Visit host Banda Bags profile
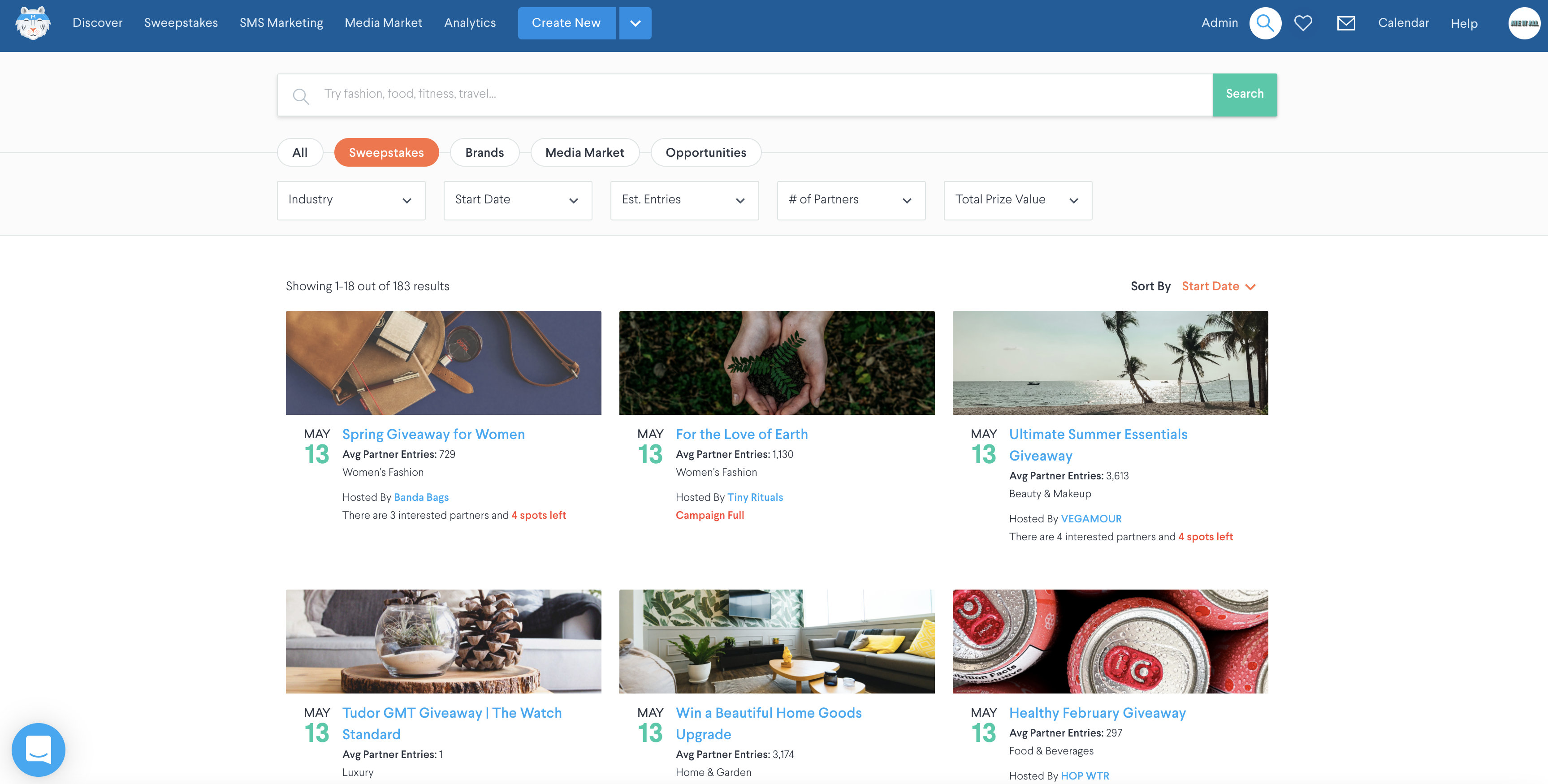Viewport: 1548px width, 784px height. tap(421, 497)
